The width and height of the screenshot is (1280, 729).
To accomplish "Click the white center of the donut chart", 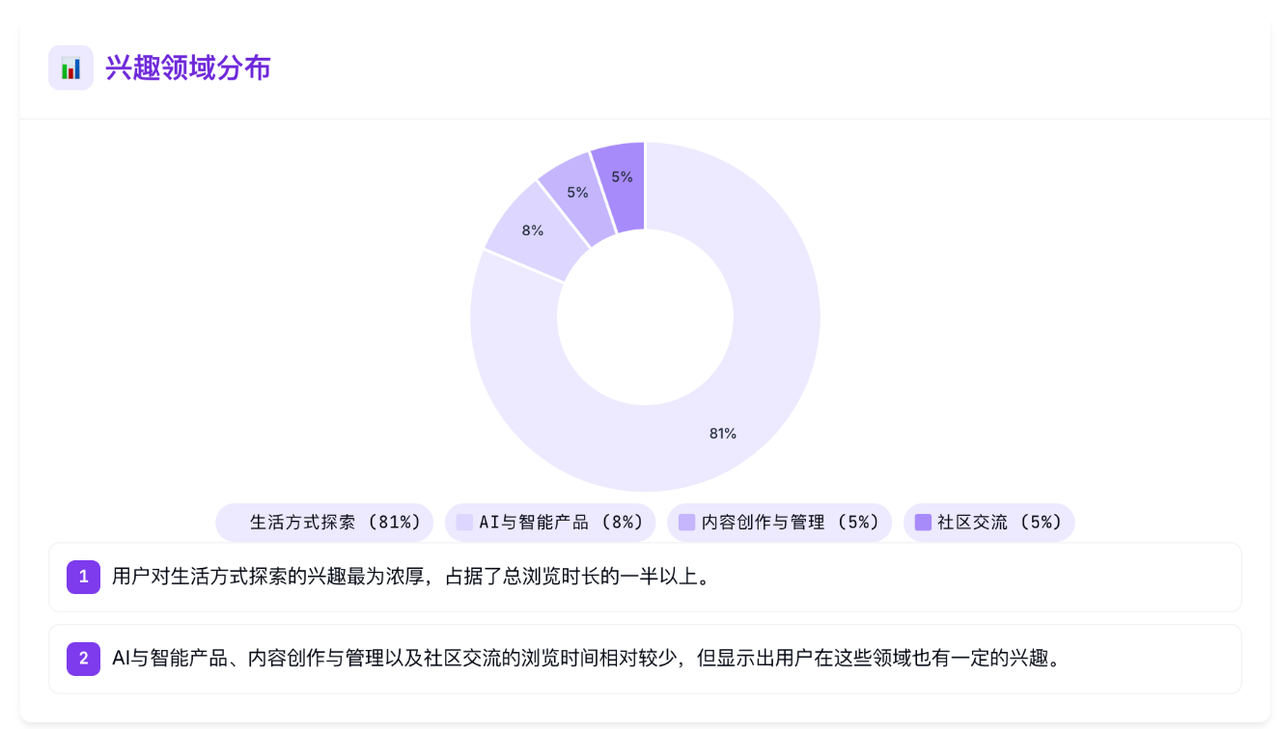I will (645, 317).
